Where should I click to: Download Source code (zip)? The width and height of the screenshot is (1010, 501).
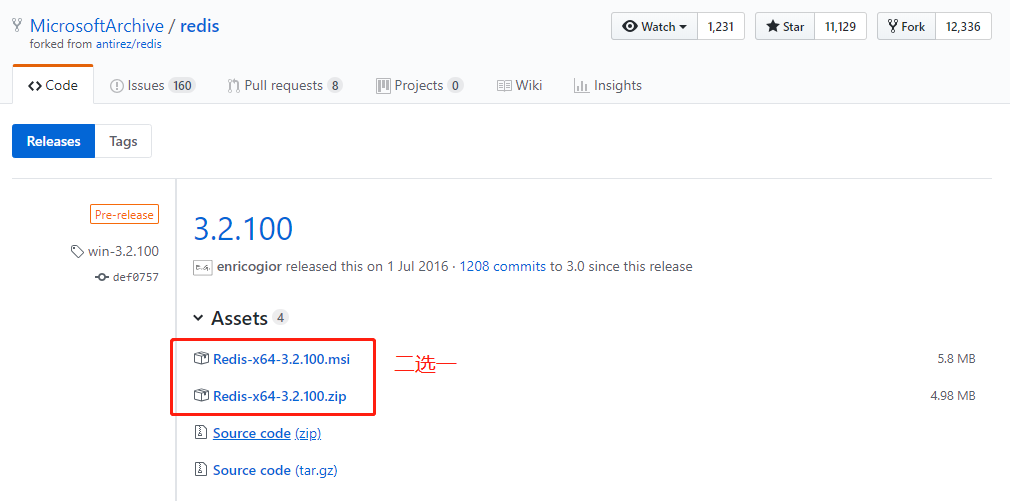pos(267,433)
